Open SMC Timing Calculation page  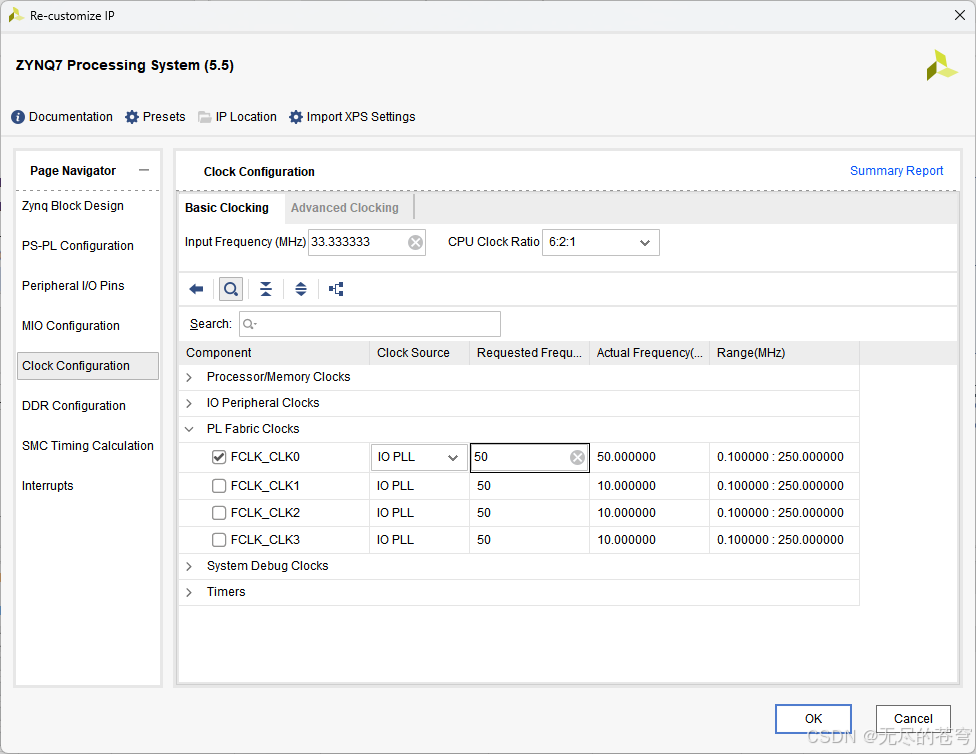pos(88,446)
